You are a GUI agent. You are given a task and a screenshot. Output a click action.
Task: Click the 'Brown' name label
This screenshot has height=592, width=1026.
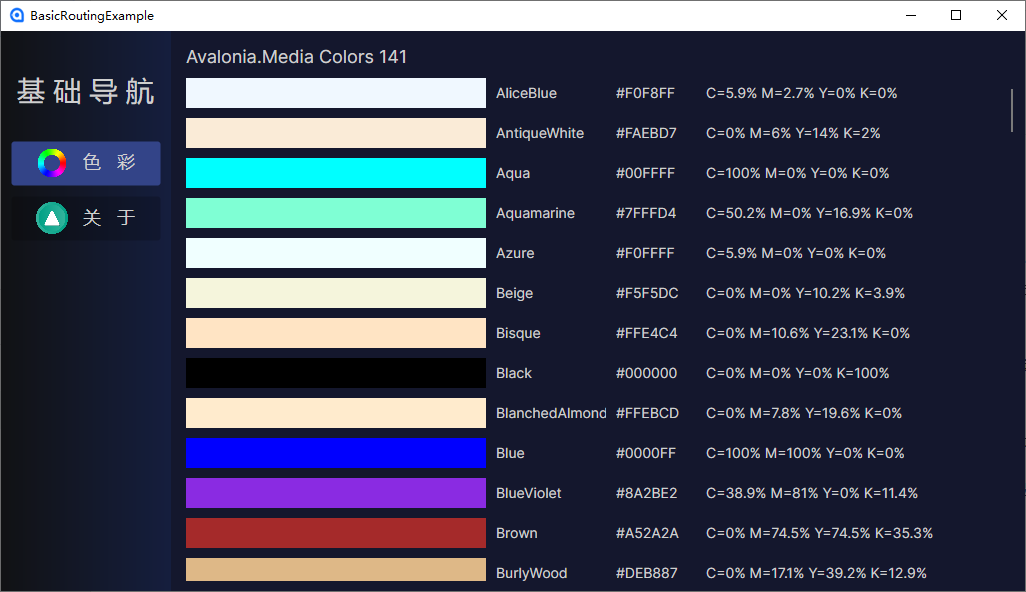(x=516, y=533)
